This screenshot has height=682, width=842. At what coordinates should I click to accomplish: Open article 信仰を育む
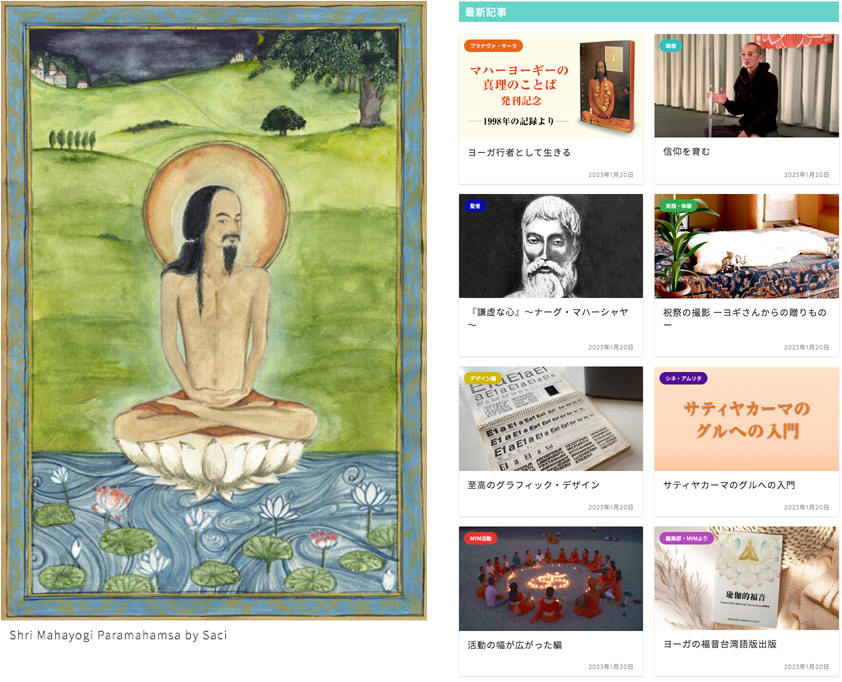click(x=686, y=152)
